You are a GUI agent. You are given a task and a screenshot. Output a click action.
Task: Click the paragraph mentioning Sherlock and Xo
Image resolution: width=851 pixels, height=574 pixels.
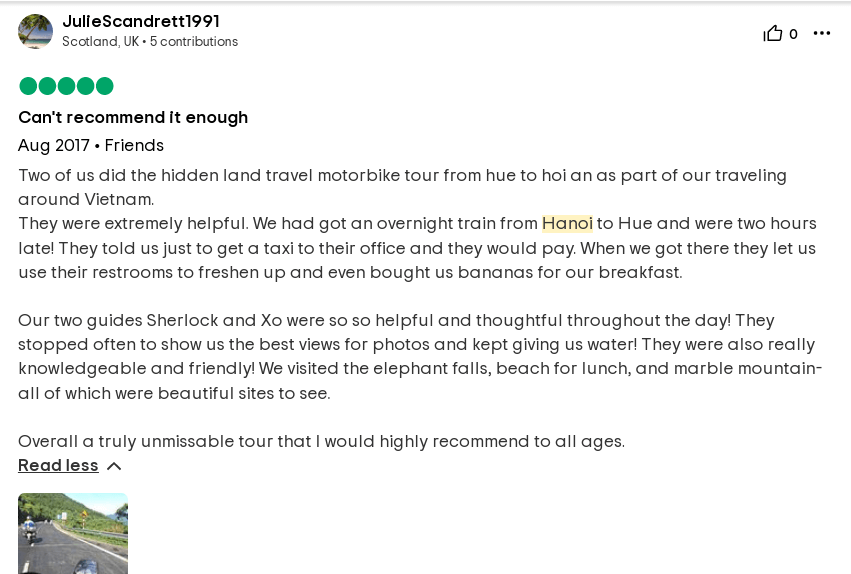pyautogui.click(x=420, y=356)
